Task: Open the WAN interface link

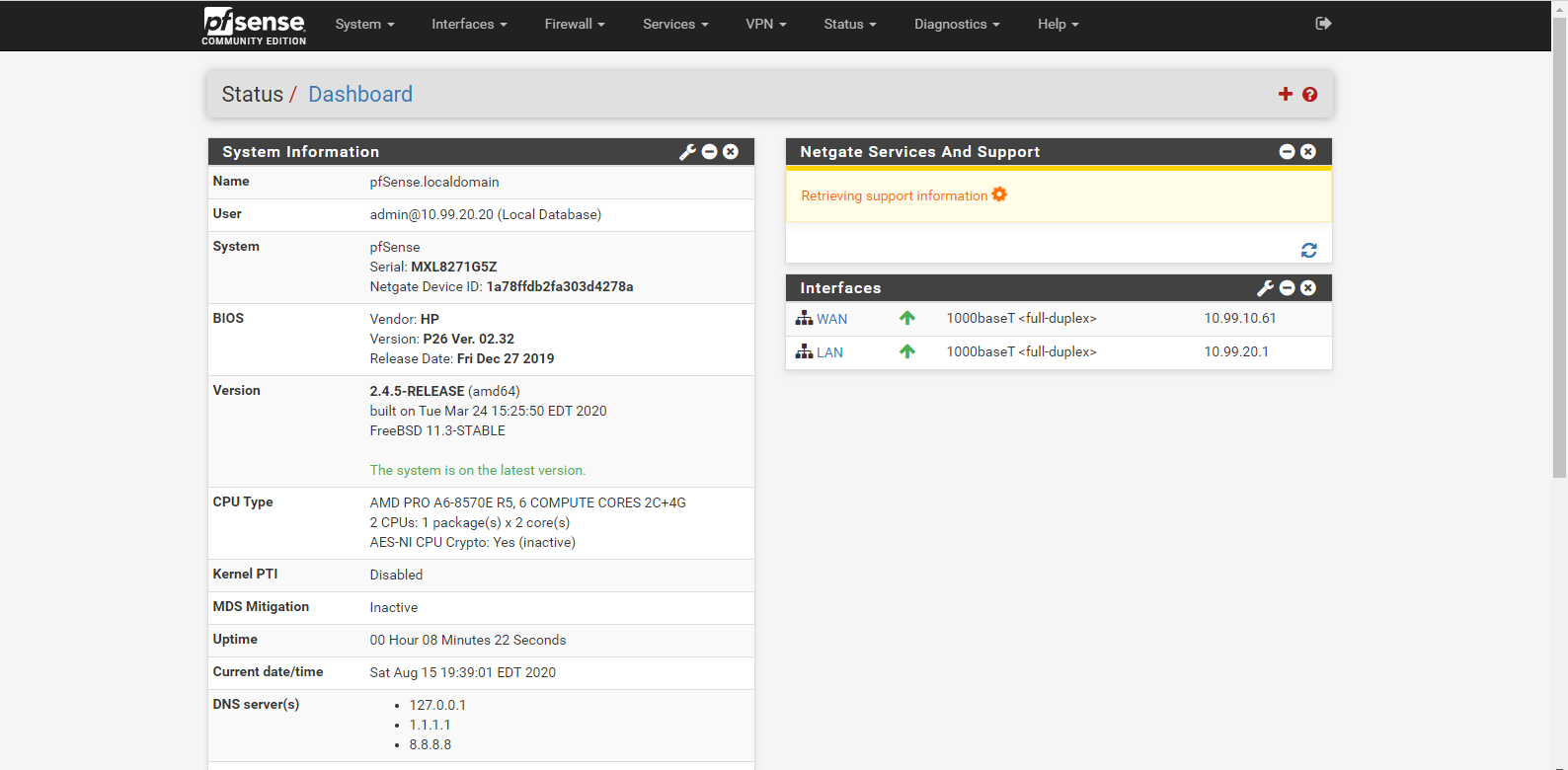Action: pyautogui.click(x=831, y=319)
